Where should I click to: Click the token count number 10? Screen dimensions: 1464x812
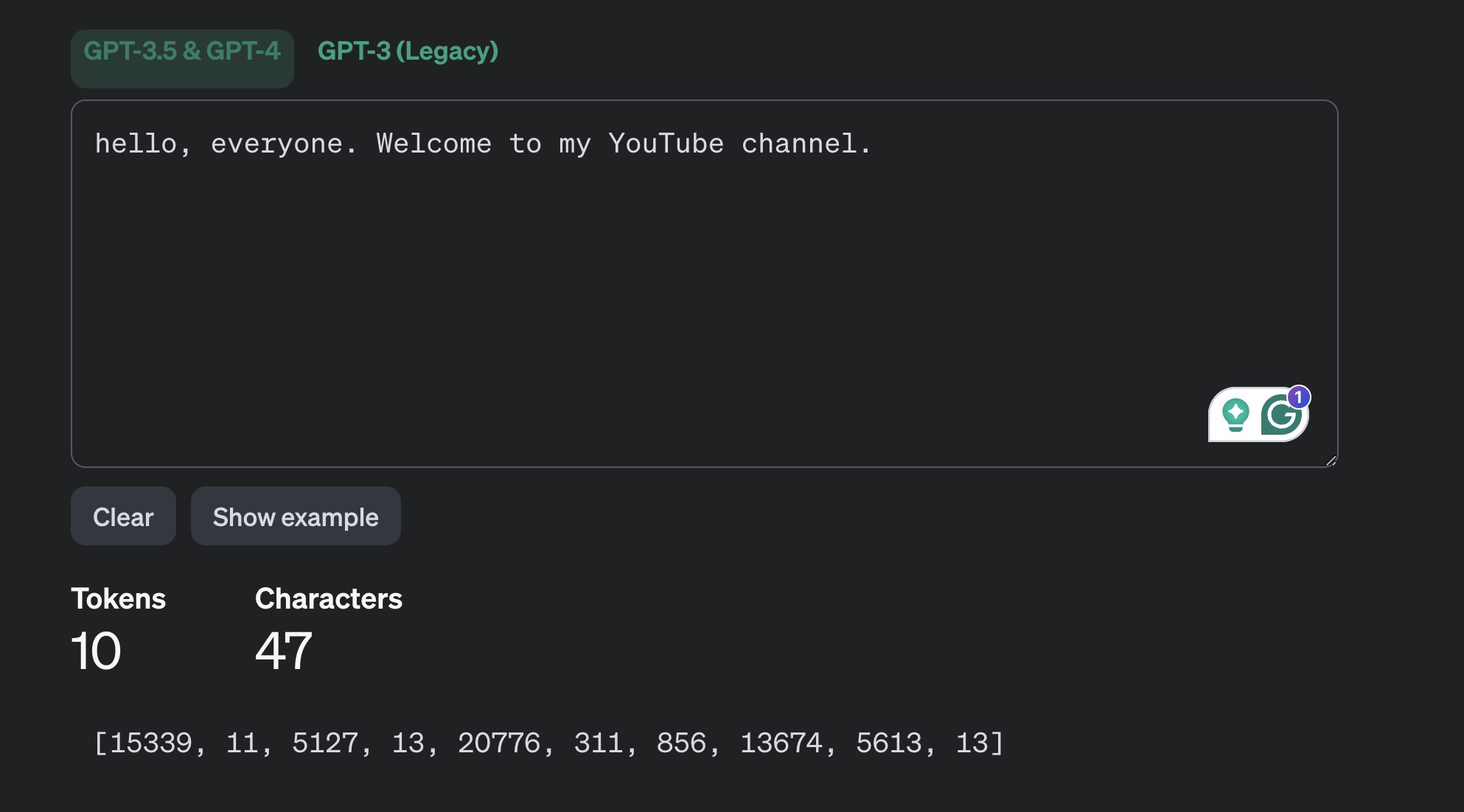pyautogui.click(x=96, y=651)
